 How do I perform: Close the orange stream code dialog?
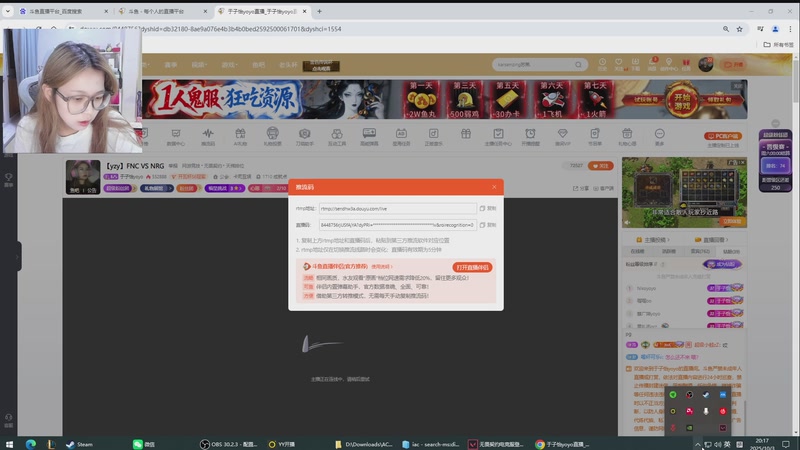(494, 187)
